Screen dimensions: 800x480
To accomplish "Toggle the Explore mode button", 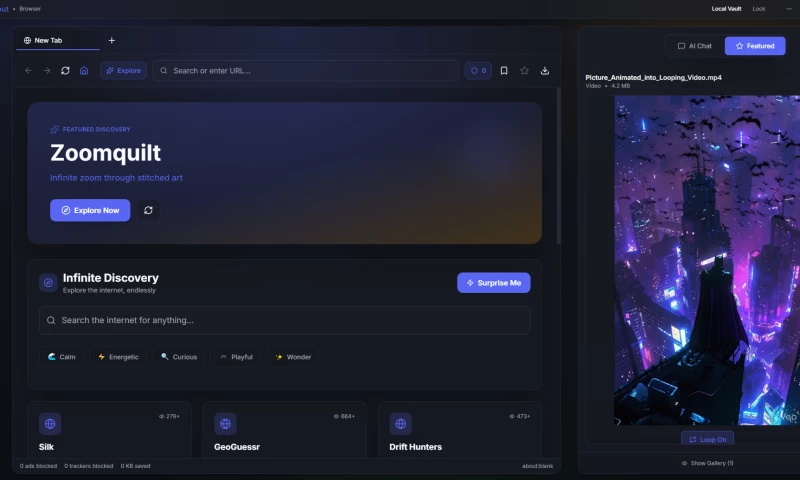I will coord(123,71).
